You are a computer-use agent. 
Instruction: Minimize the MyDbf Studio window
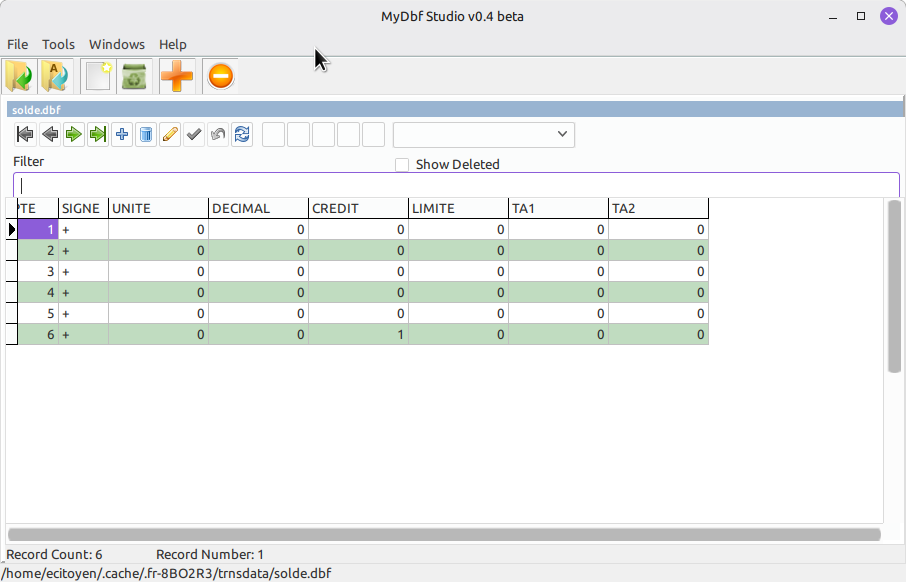coord(833,16)
